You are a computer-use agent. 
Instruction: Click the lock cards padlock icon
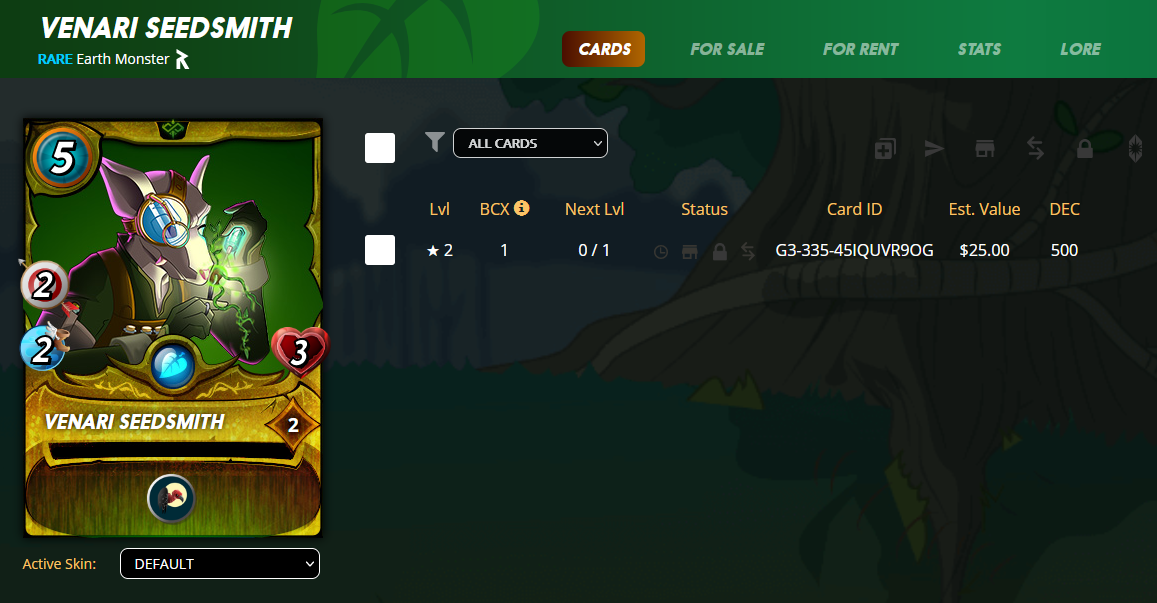coord(1085,148)
